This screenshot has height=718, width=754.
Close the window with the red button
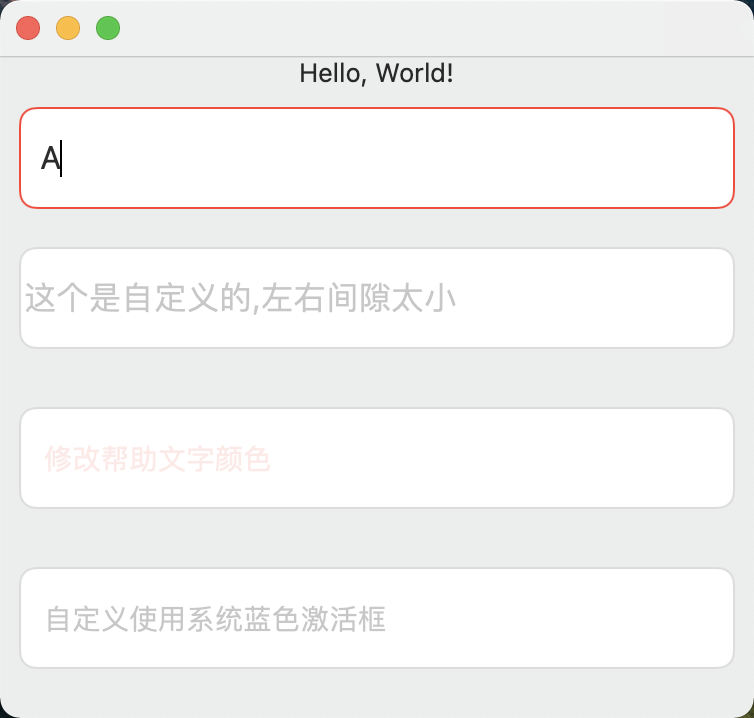pyautogui.click(x=28, y=28)
